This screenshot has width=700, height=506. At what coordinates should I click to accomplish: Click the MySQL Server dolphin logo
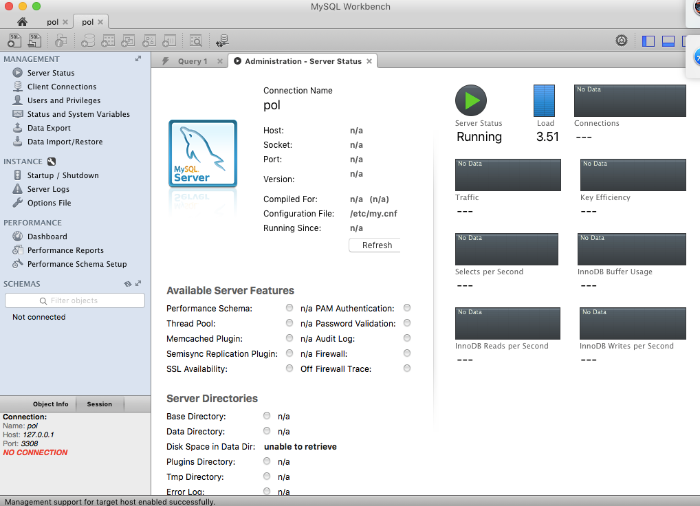coord(203,153)
